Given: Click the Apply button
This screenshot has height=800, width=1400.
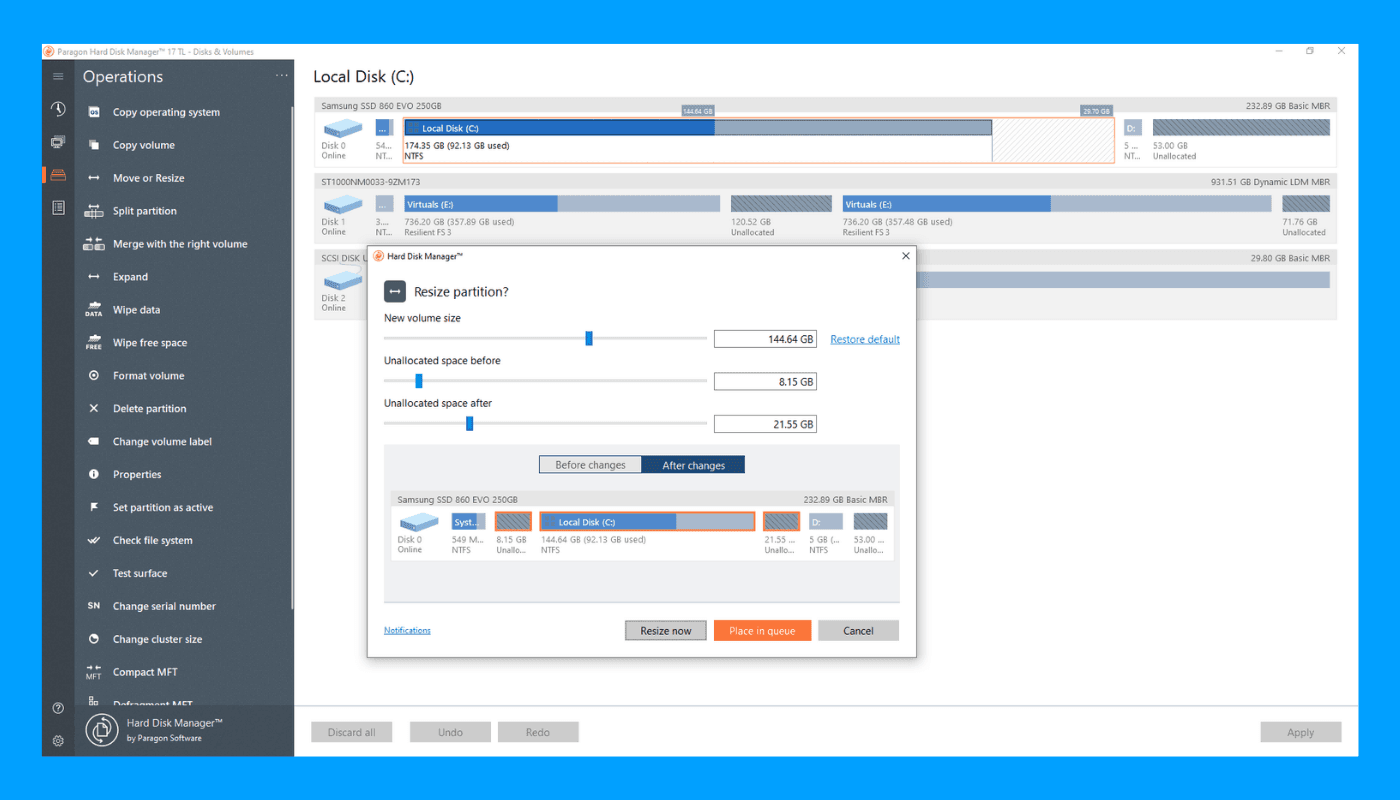Looking at the screenshot, I should tap(1300, 732).
